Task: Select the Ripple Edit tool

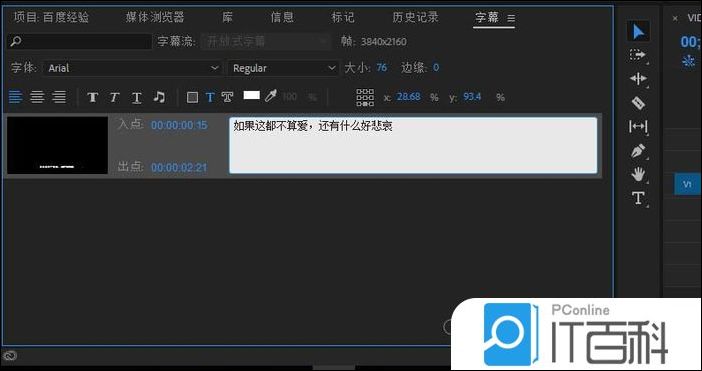Action: 638,79
